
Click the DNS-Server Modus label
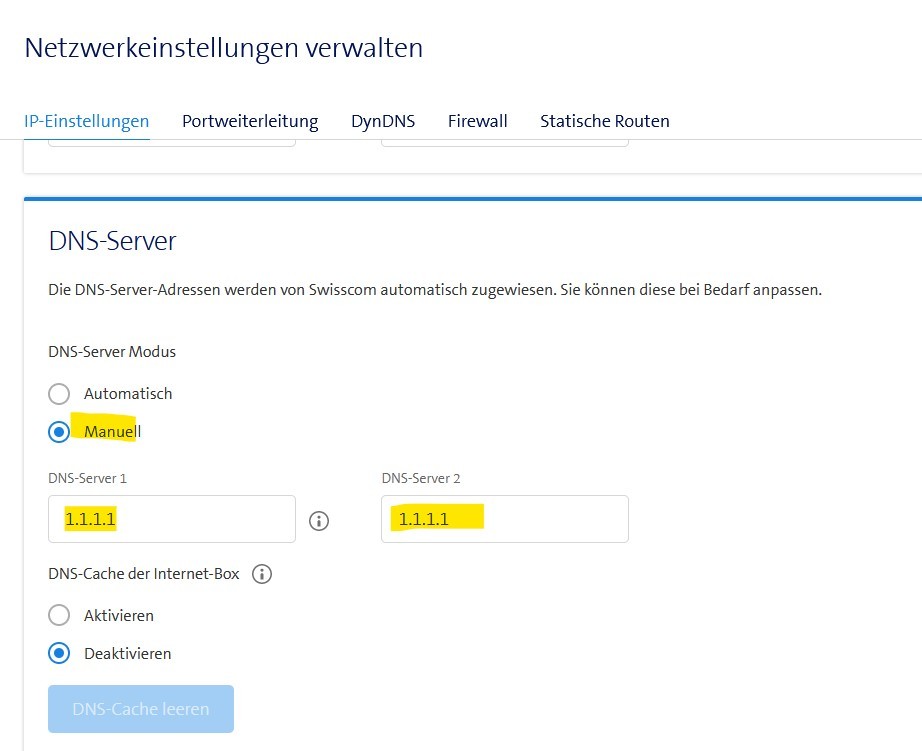click(112, 352)
